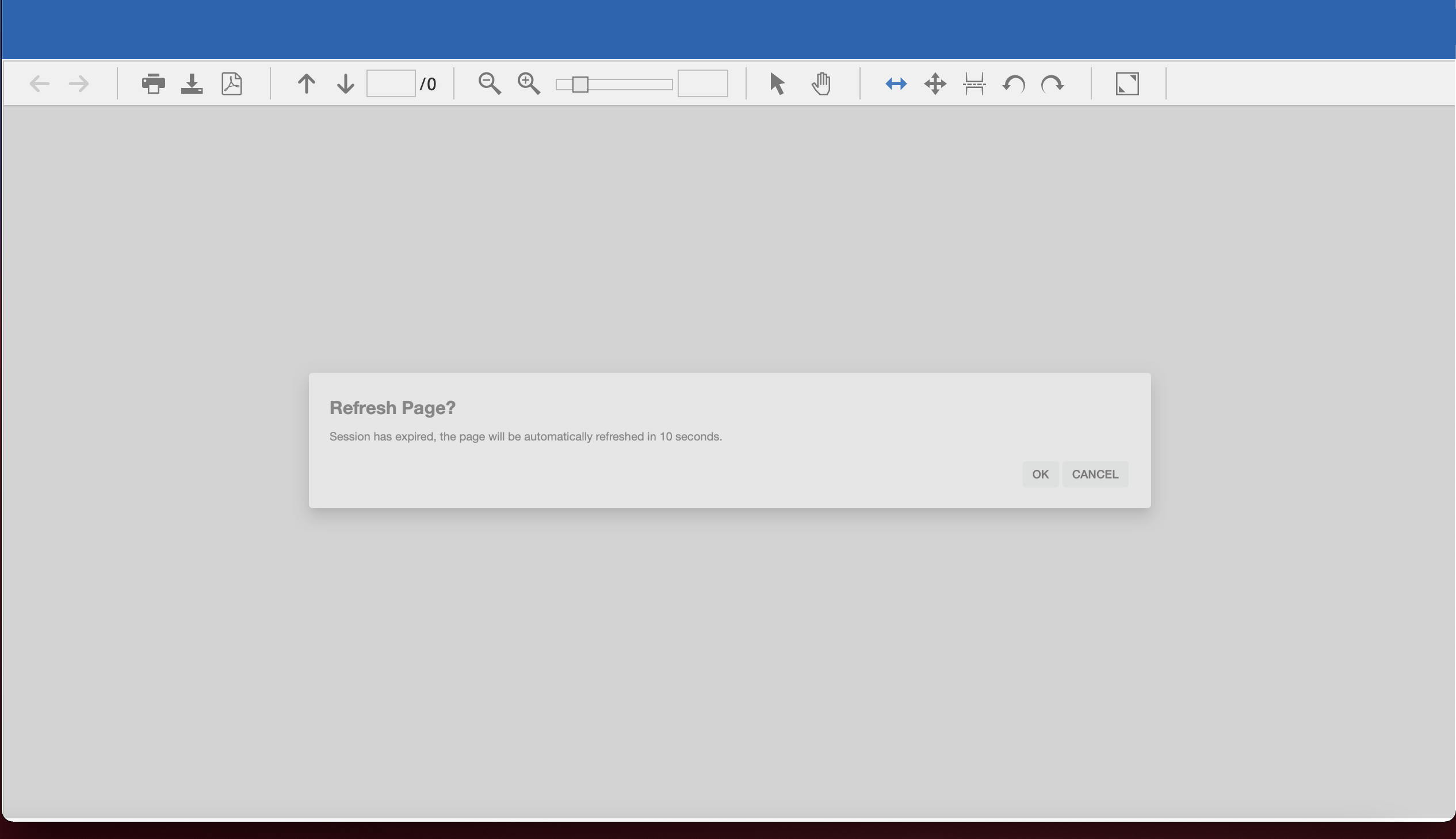This screenshot has height=839, width=1456.
Task: Click the back navigation arrow
Action: (x=39, y=83)
